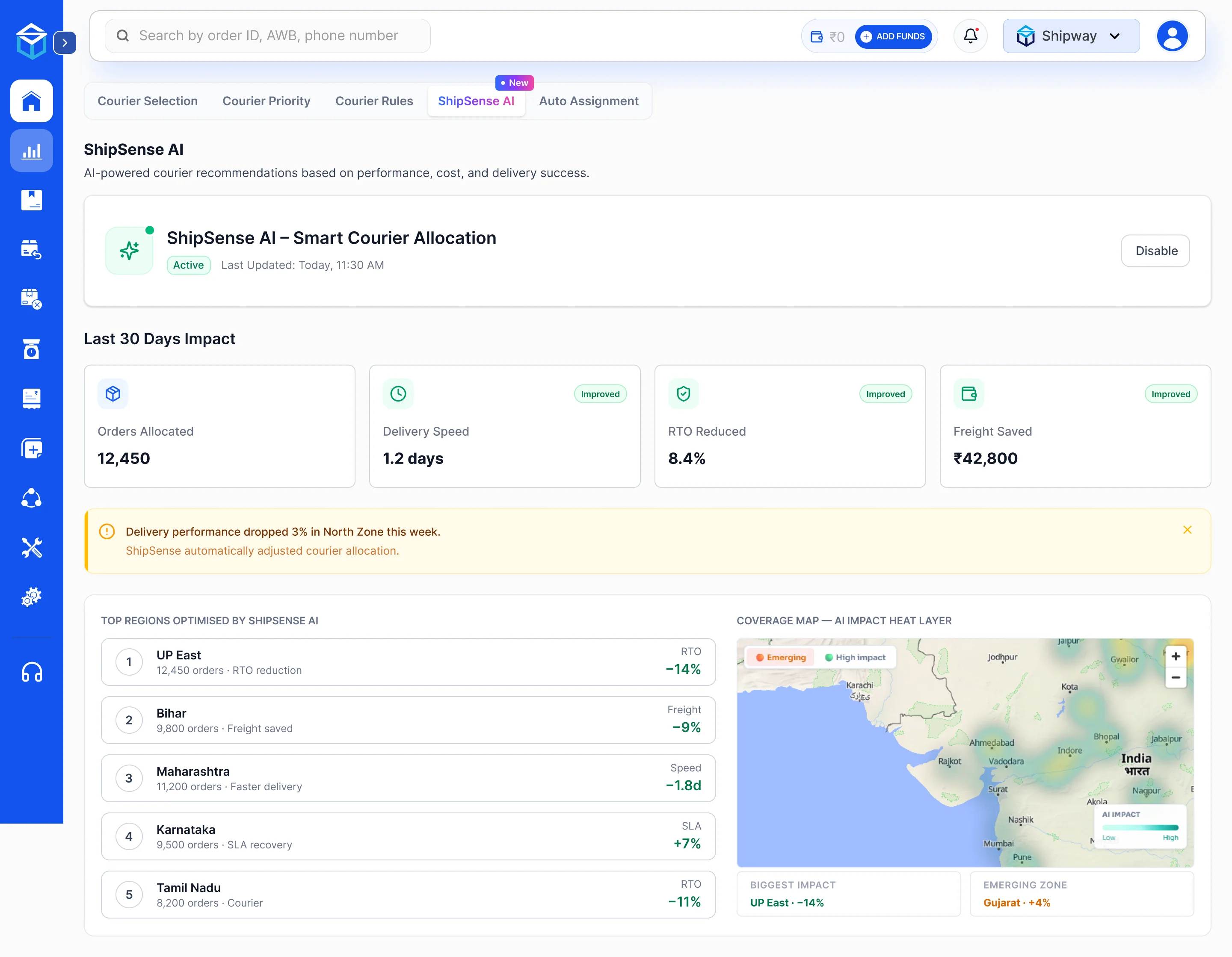This screenshot has height=957, width=1232.
Task: Select the Tamil Nadu region row
Action: point(408,895)
